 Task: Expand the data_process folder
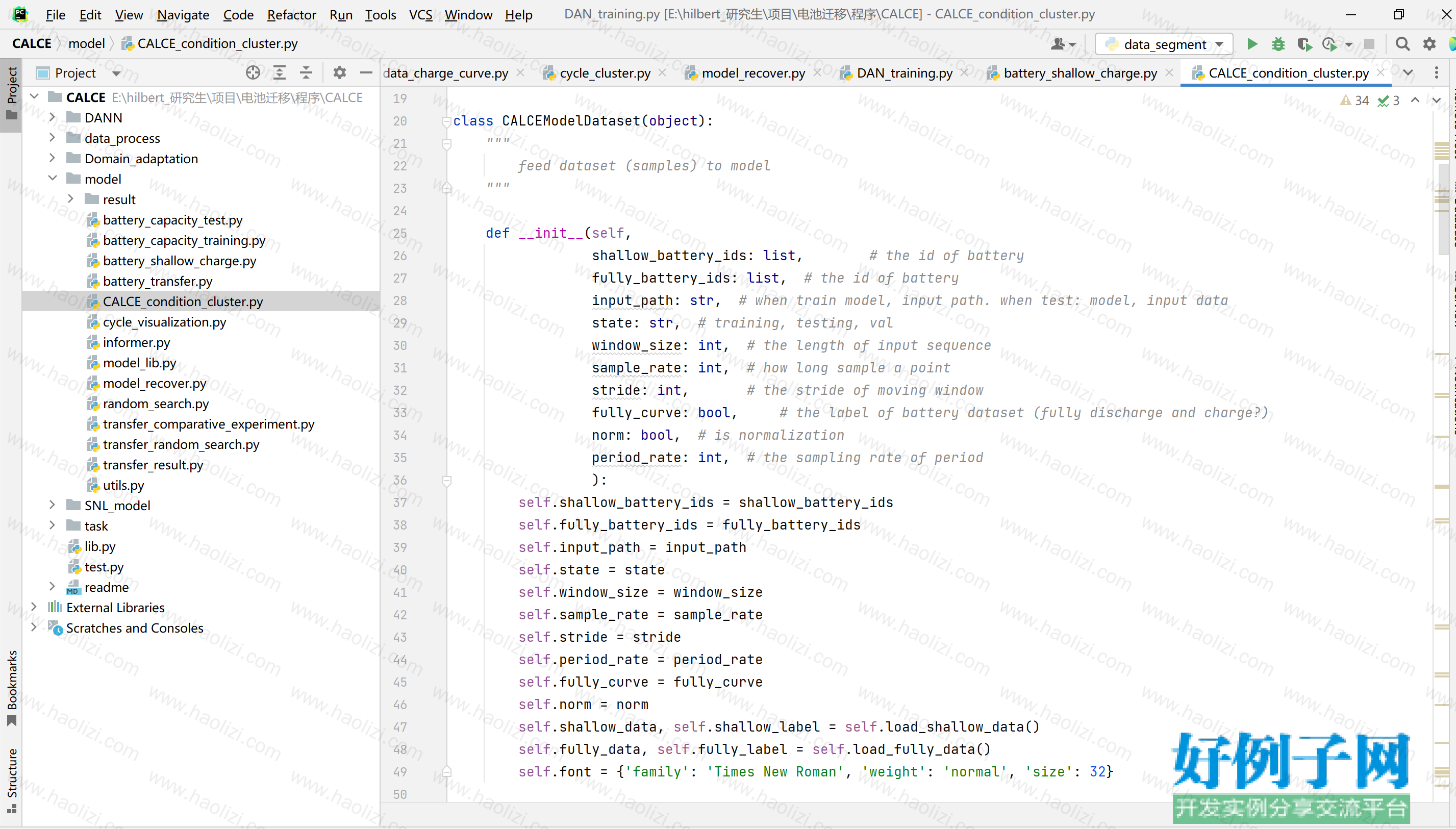(x=53, y=138)
